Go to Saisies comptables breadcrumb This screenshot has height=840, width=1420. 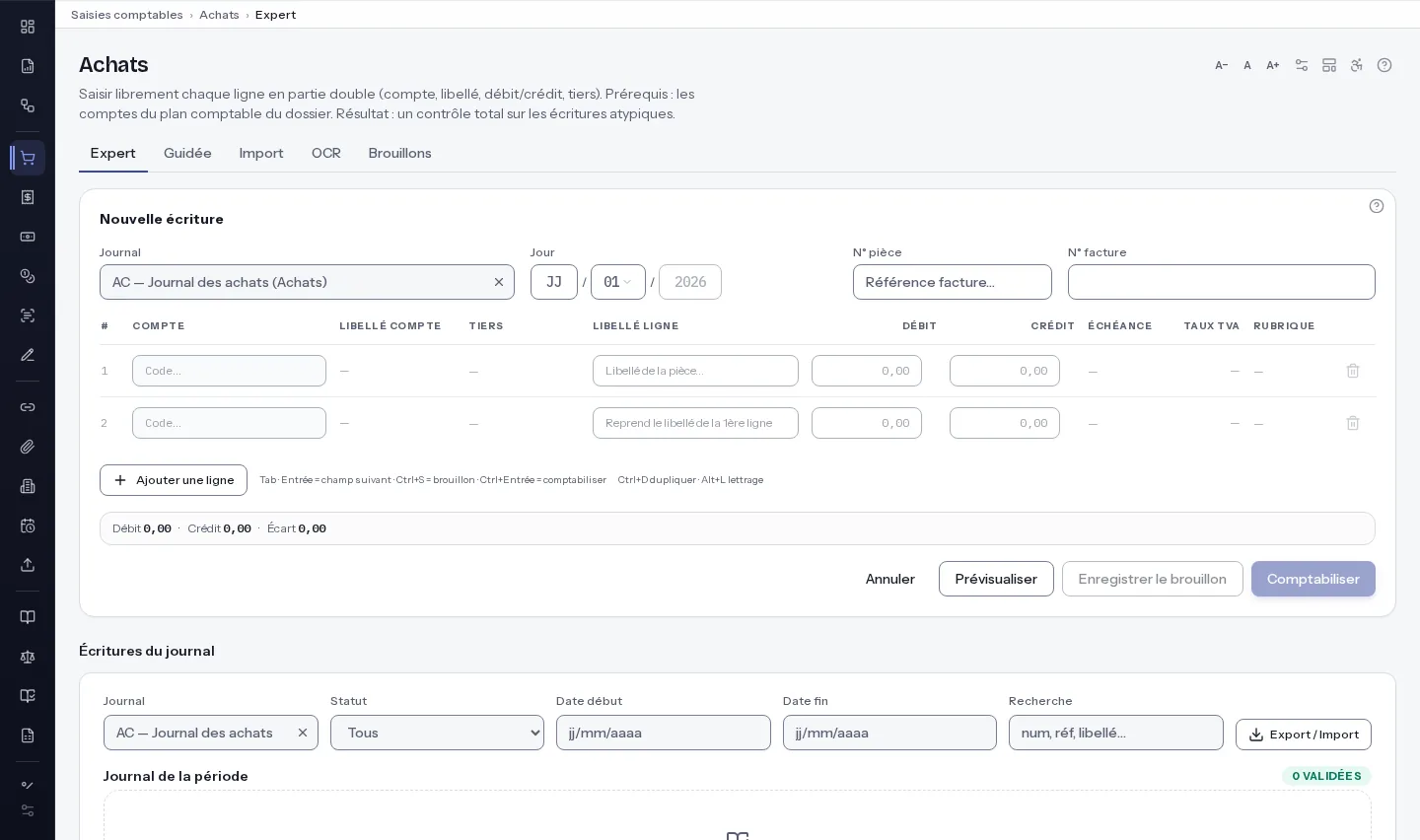(127, 15)
